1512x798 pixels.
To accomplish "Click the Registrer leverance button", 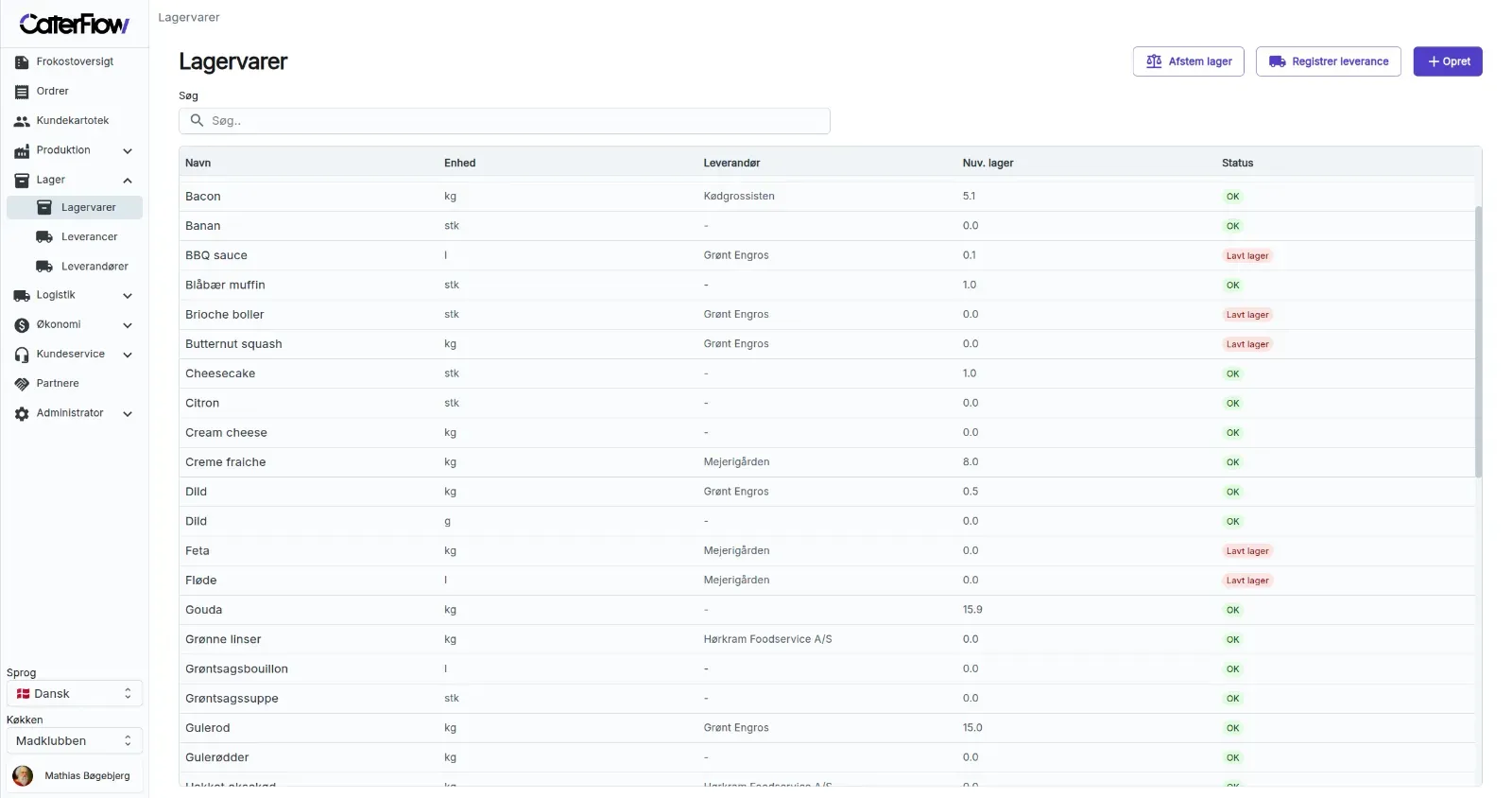I will 1329,61.
